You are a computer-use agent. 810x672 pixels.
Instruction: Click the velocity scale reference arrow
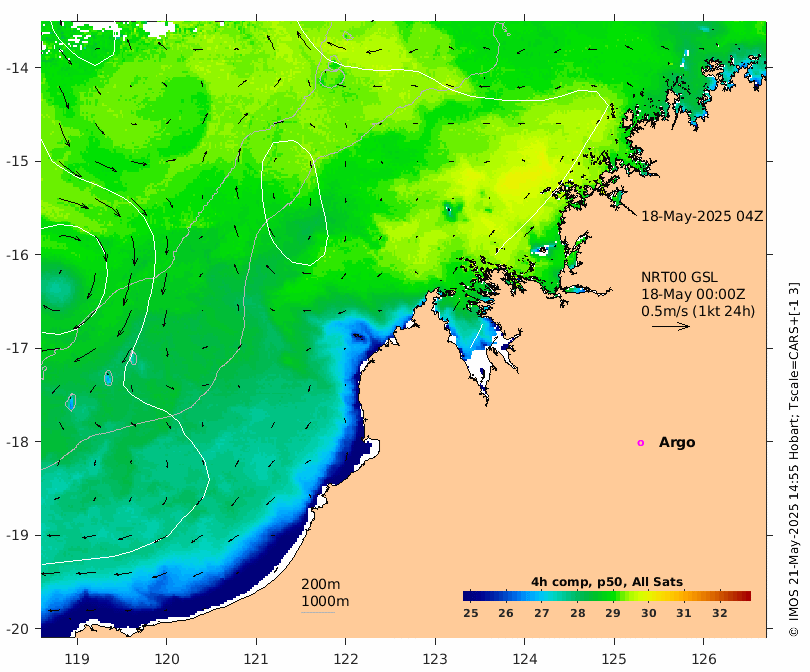(x=671, y=326)
